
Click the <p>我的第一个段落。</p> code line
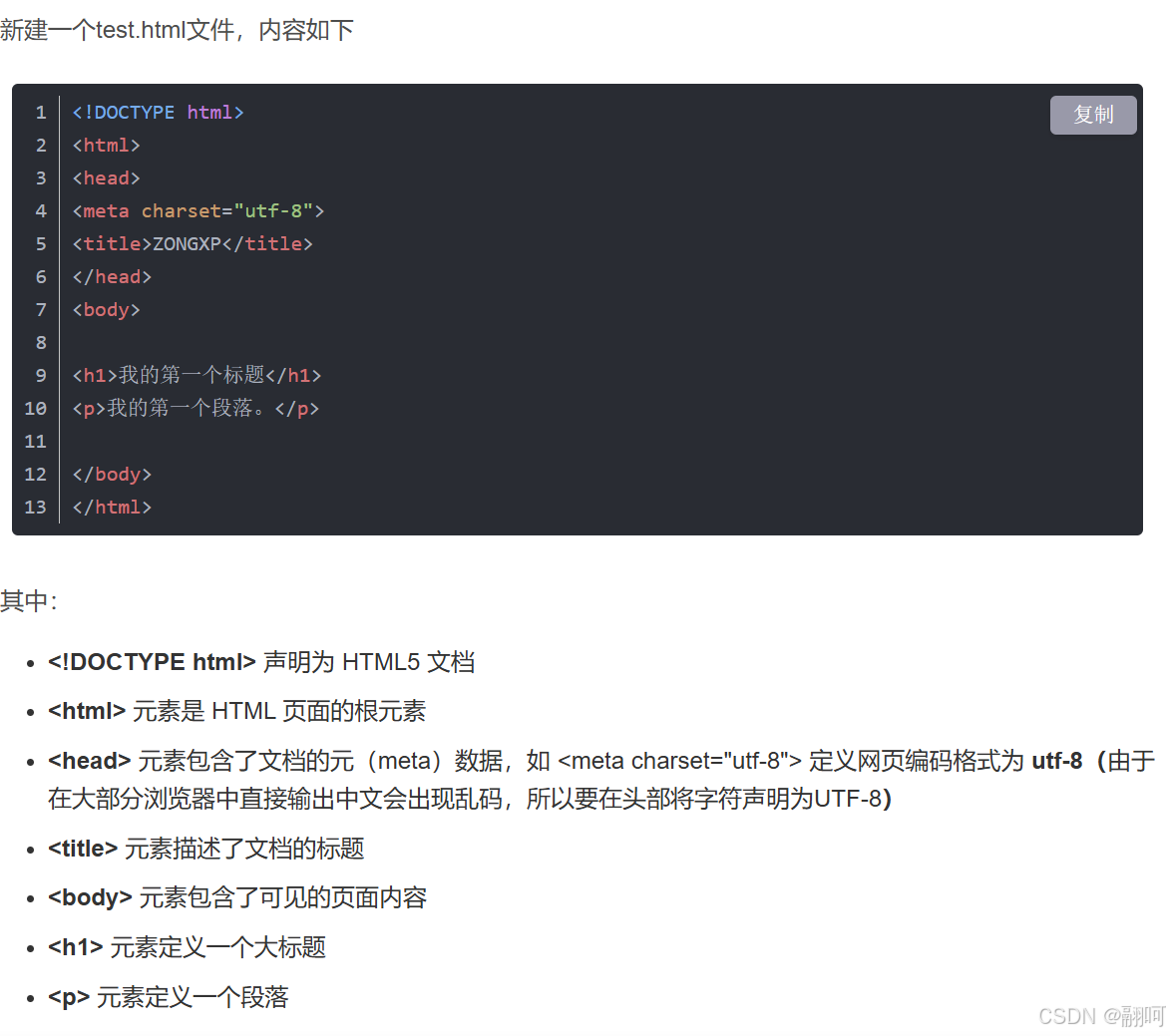[195, 408]
